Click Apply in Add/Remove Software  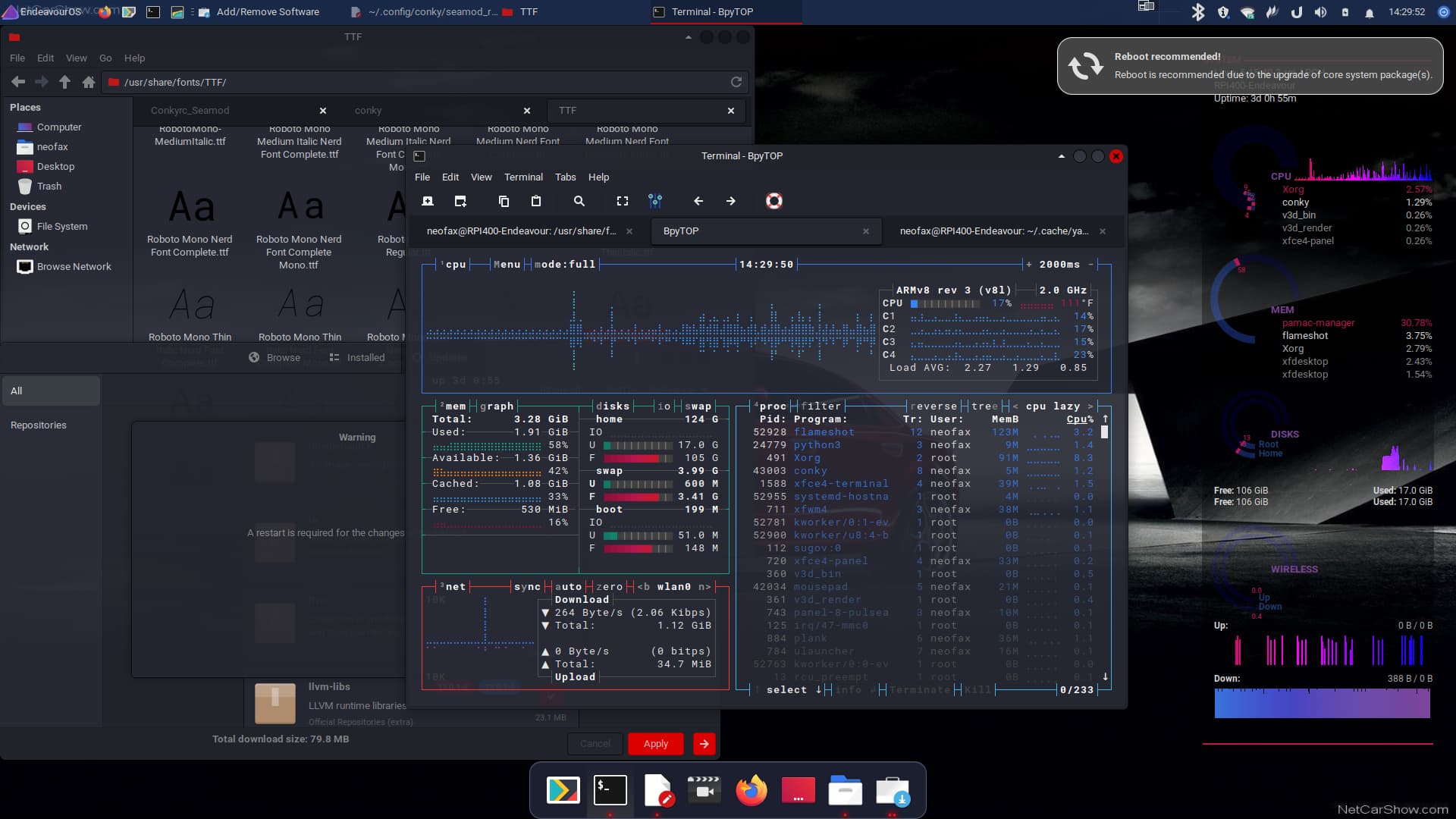pyautogui.click(x=656, y=744)
